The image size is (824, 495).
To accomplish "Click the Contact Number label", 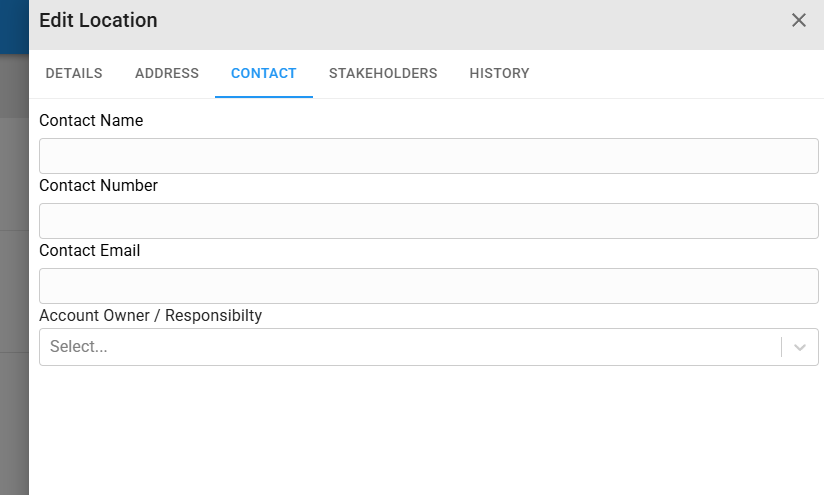I will click(x=99, y=185).
